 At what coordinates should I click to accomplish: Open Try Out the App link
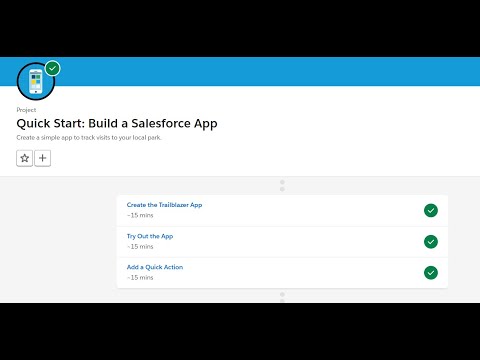coord(150,236)
